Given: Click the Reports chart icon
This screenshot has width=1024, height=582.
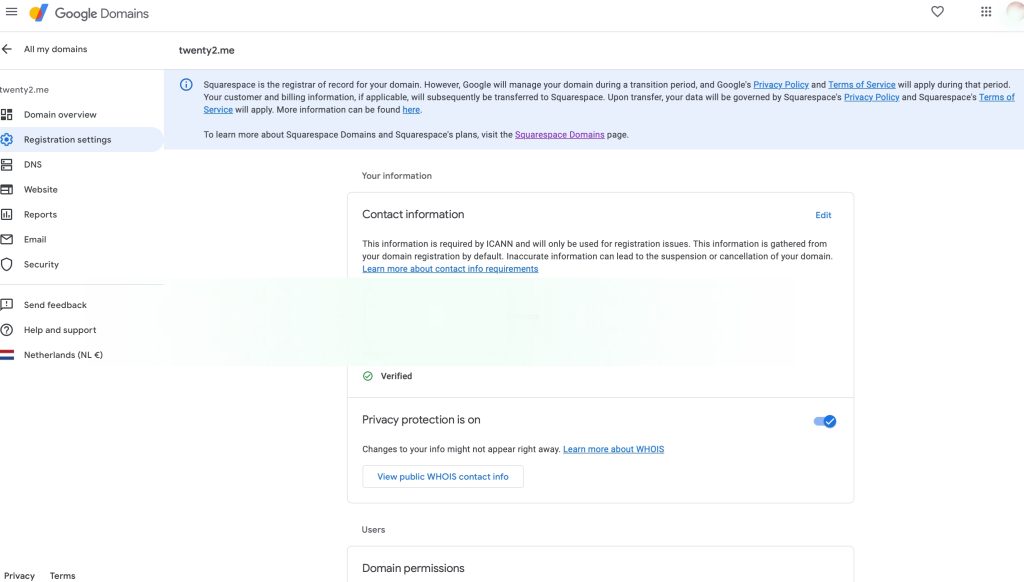Looking at the screenshot, I should pos(7,214).
